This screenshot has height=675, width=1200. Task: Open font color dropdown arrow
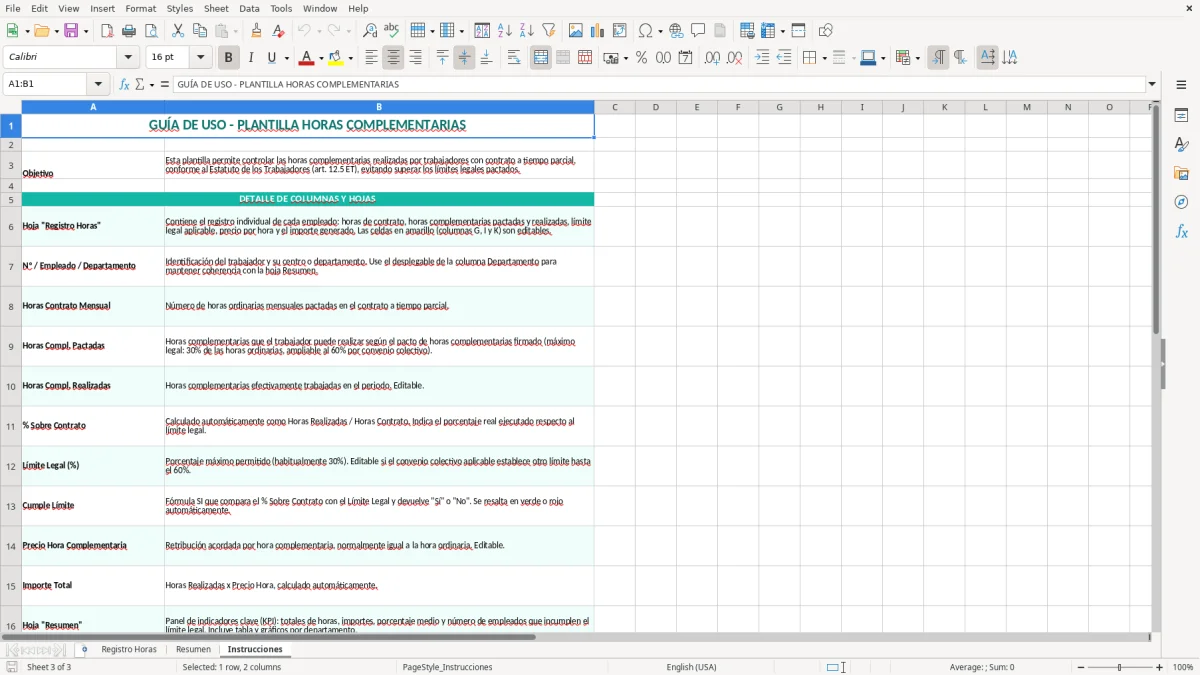[x=321, y=58]
